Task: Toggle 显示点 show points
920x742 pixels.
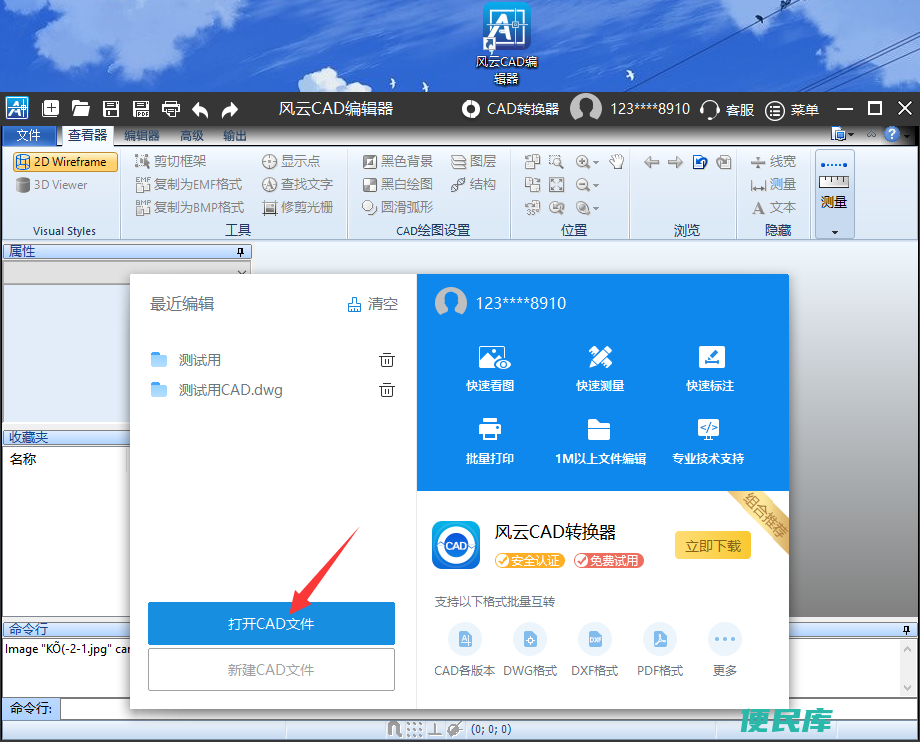Action: tap(291, 161)
